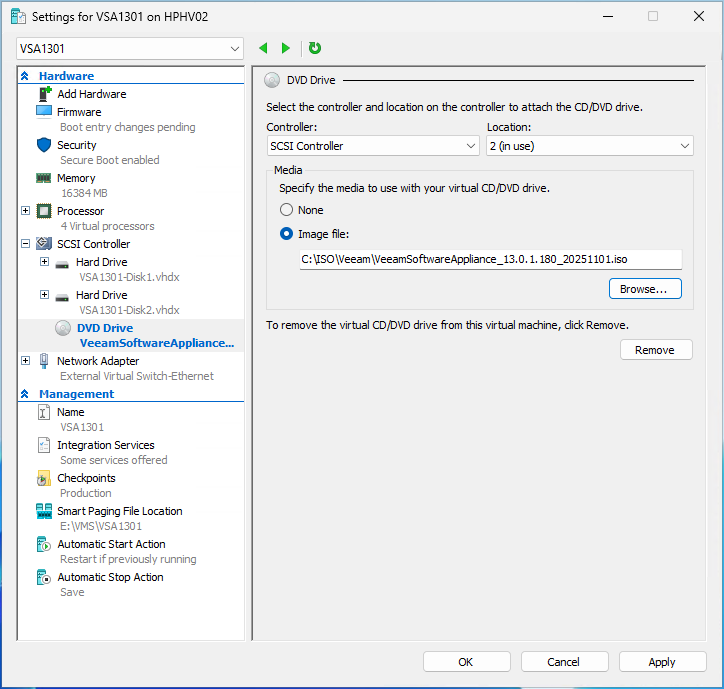Screen dimensions: 724x689
Task: Open the VSA1301 virtual machine selector
Action: 130,48
